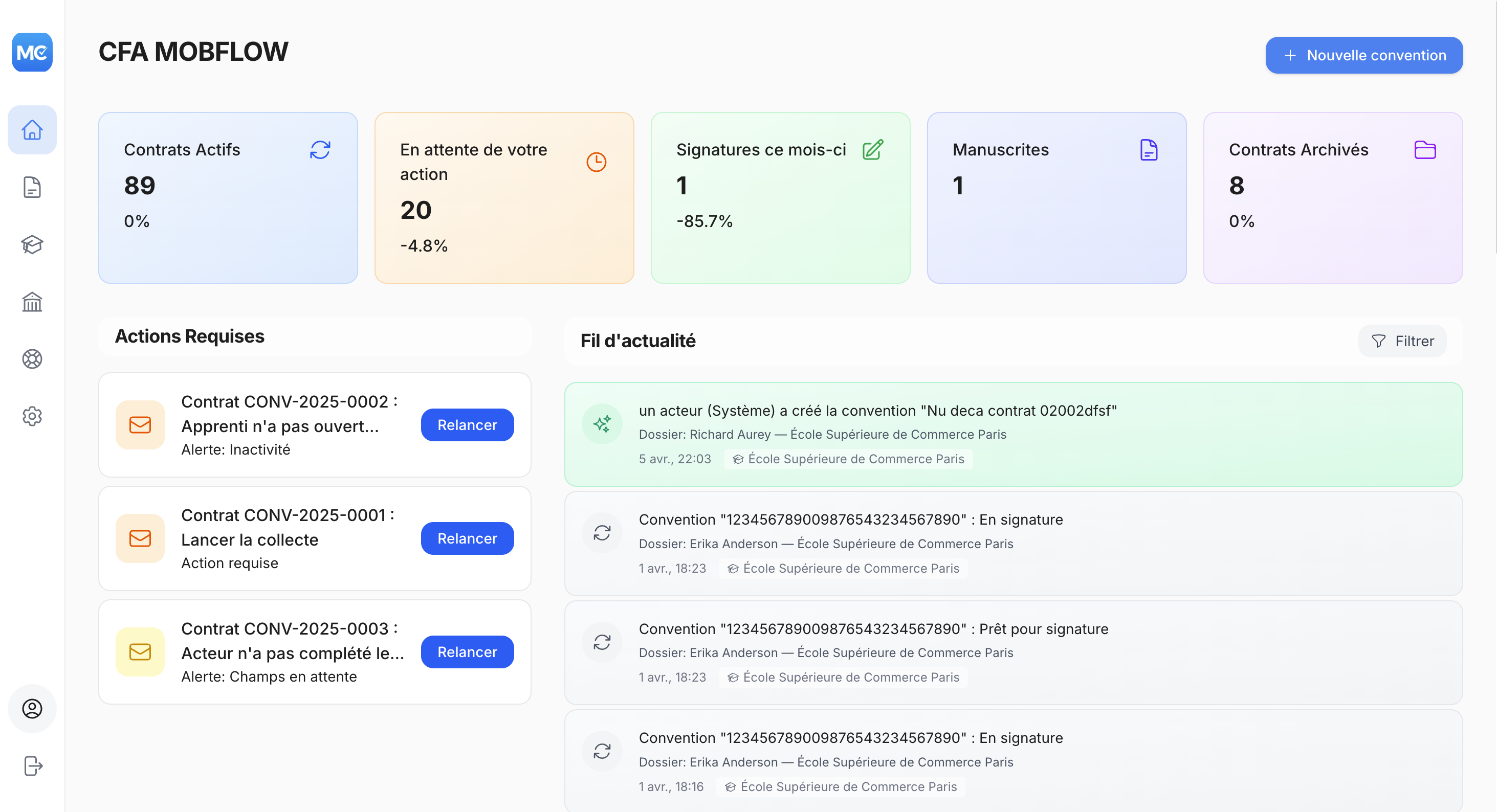The image size is (1497, 812).
Task: Click the logout icon in sidebar
Action: [x=32, y=765]
